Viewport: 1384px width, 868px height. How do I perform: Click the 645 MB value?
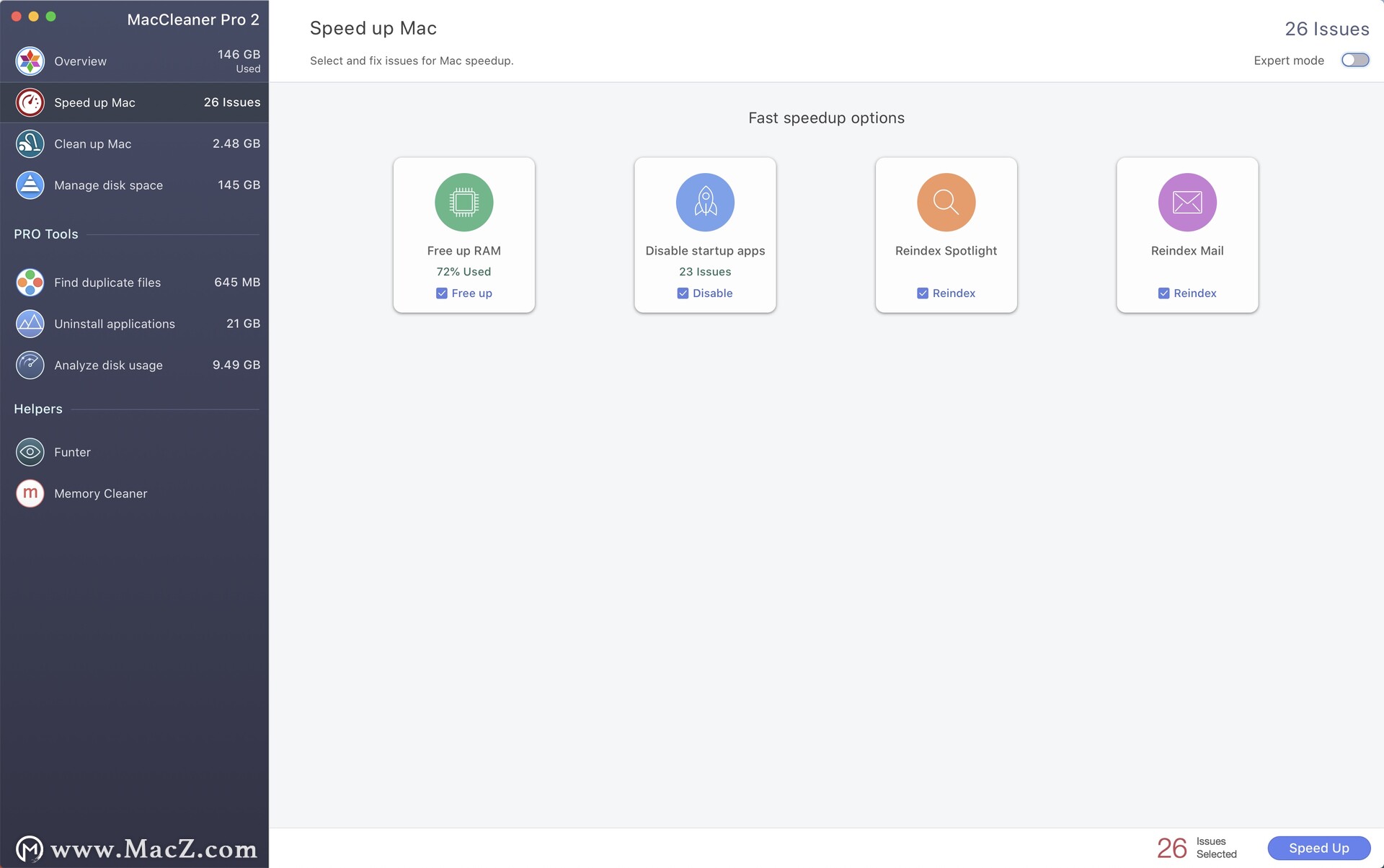click(x=237, y=282)
